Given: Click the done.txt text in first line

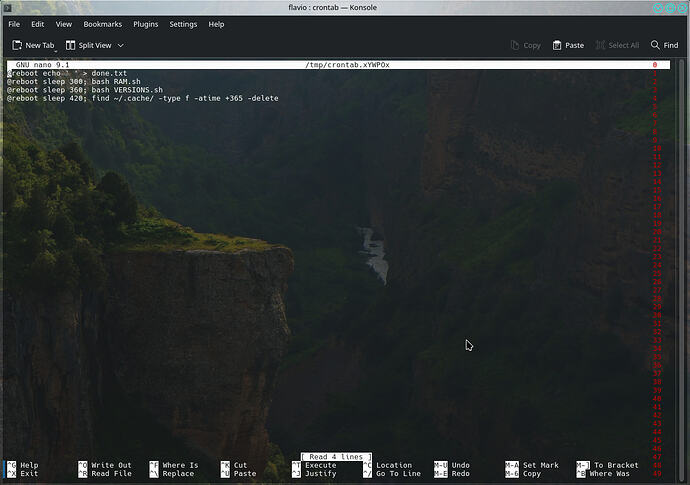Looking at the screenshot, I should [109, 73].
